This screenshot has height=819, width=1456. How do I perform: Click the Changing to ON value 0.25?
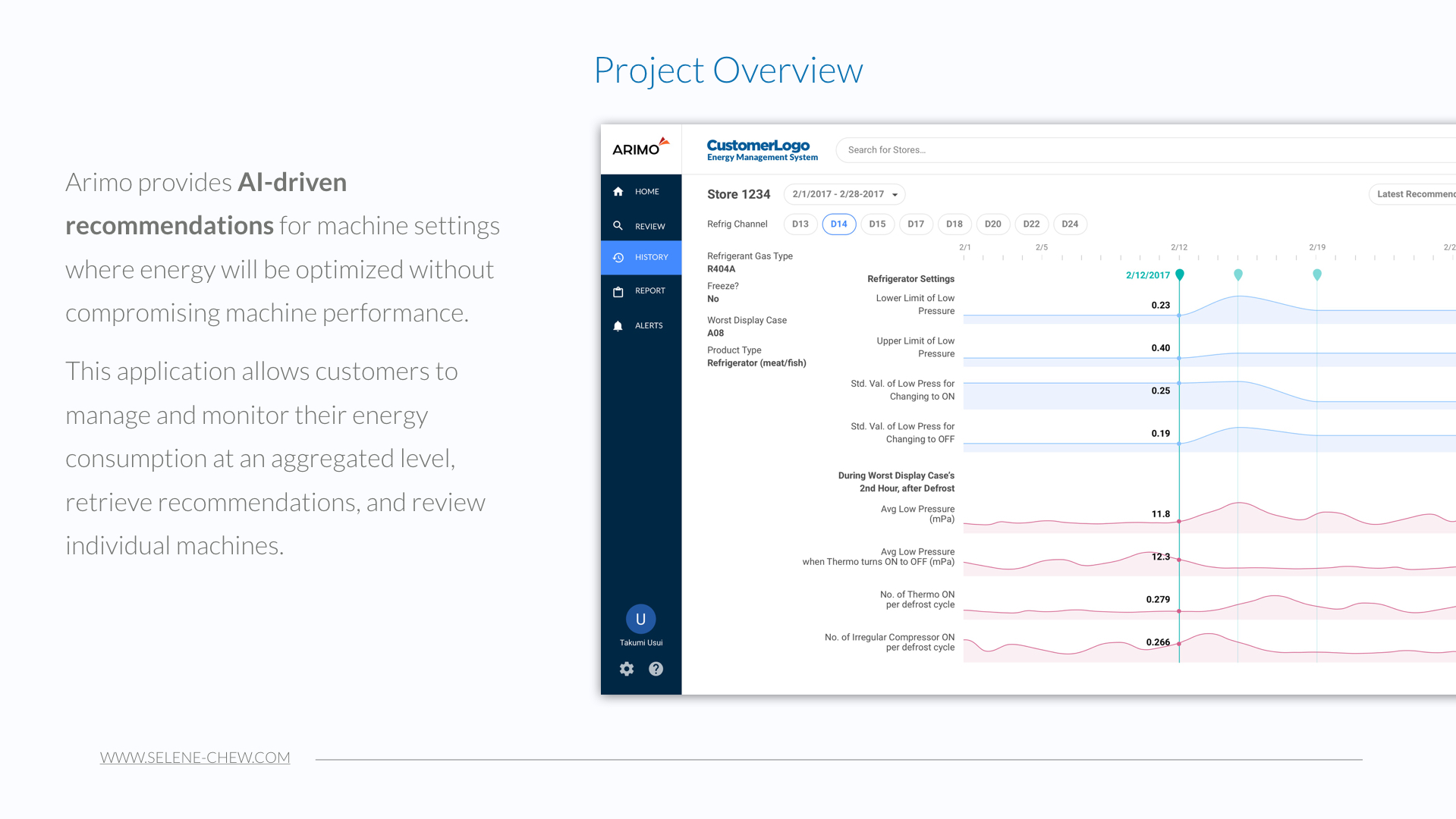point(1161,391)
